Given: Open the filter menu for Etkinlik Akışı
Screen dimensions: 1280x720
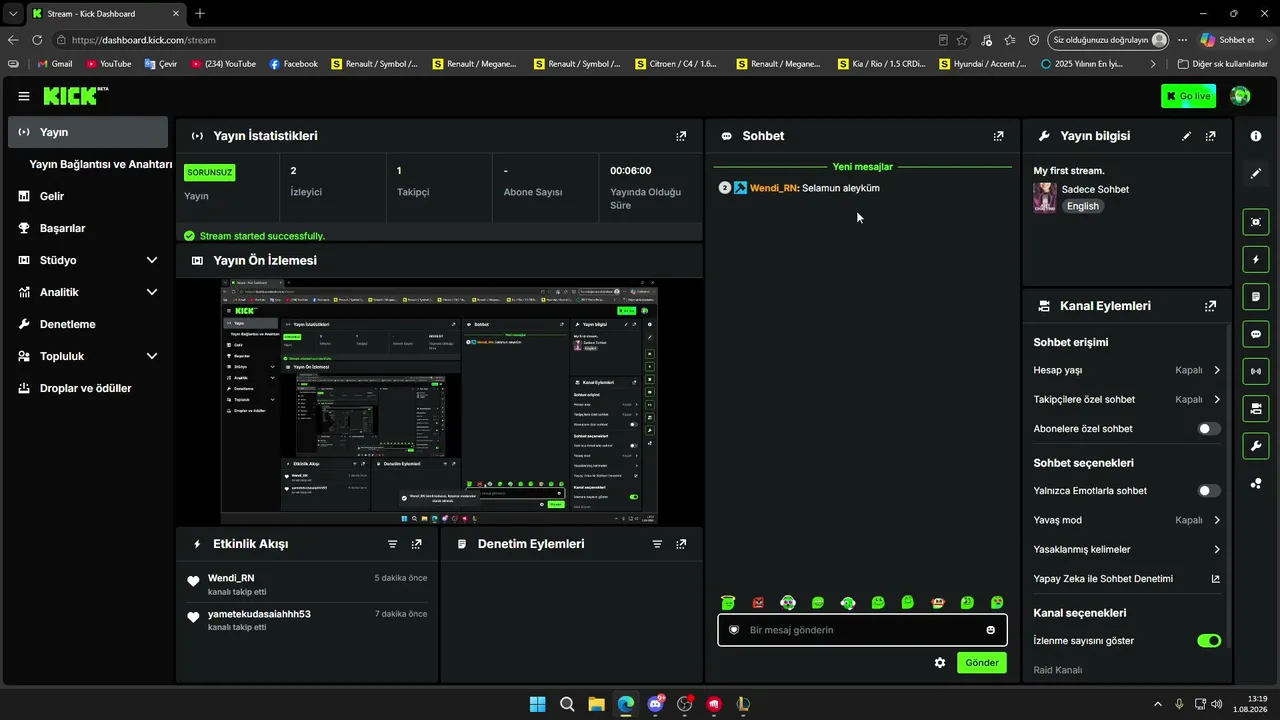Looking at the screenshot, I should [393, 544].
